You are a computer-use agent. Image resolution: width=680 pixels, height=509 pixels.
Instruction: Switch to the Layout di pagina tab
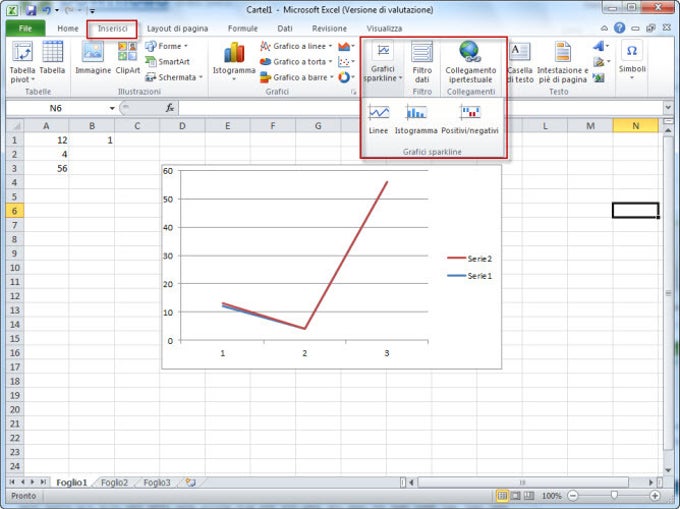[177, 29]
